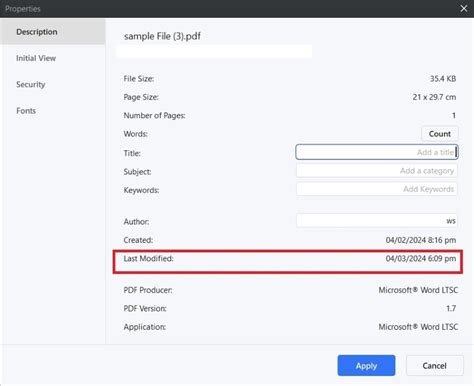This screenshot has width=474, height=386.
Task: Click the PDF Version value 1.7
Action: point(451,308)
